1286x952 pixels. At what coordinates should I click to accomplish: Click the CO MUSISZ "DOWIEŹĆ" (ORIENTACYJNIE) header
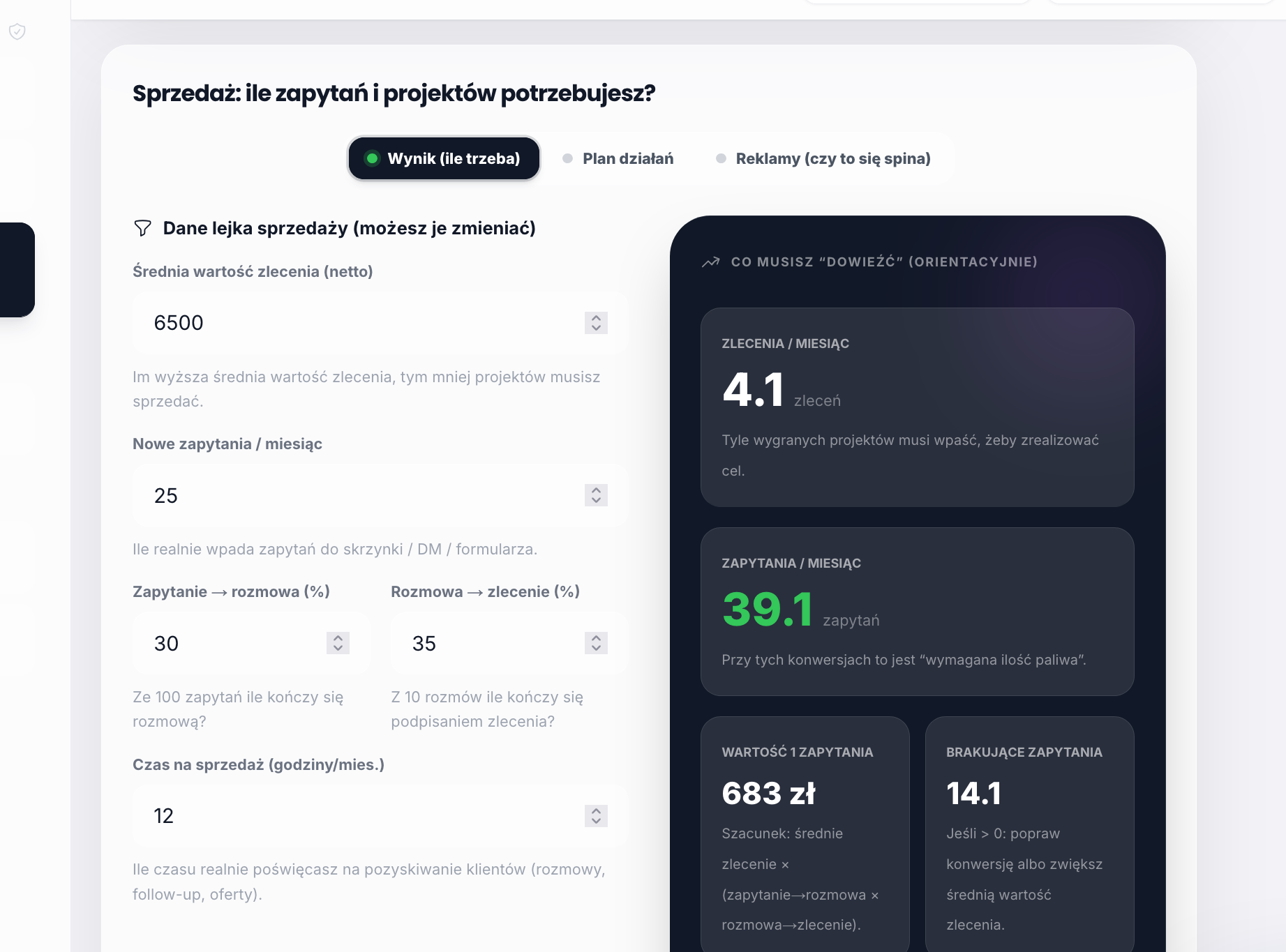click(x=884, y=262)
